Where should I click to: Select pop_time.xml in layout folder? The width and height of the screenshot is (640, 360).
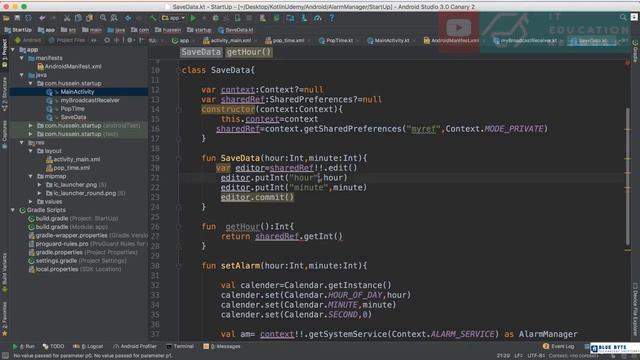[71, 168]
